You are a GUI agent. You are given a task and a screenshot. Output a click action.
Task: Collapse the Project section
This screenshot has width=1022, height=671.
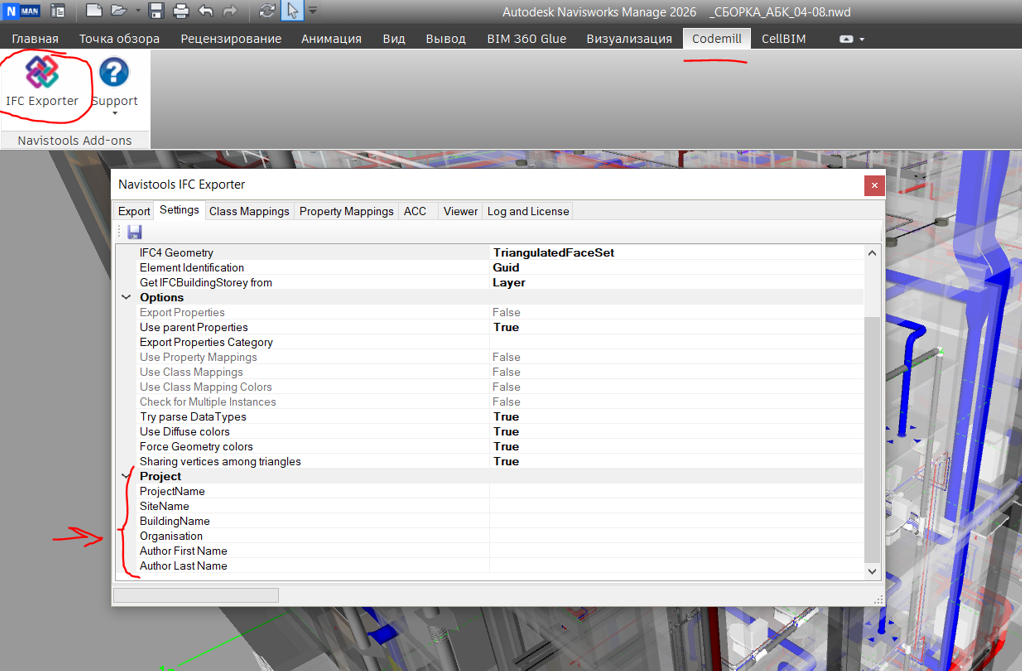tap(126, 476)
